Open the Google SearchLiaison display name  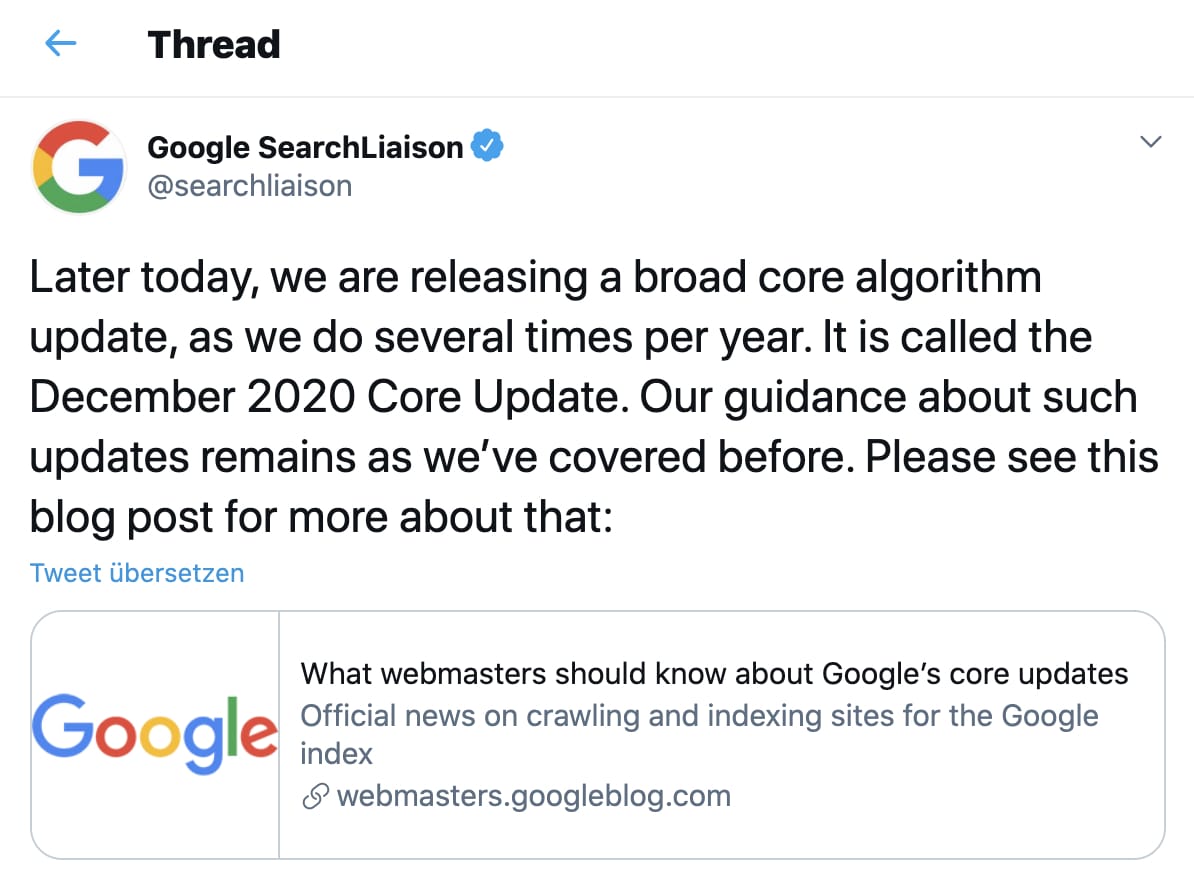pyautogui.click(x=305, y=147)
